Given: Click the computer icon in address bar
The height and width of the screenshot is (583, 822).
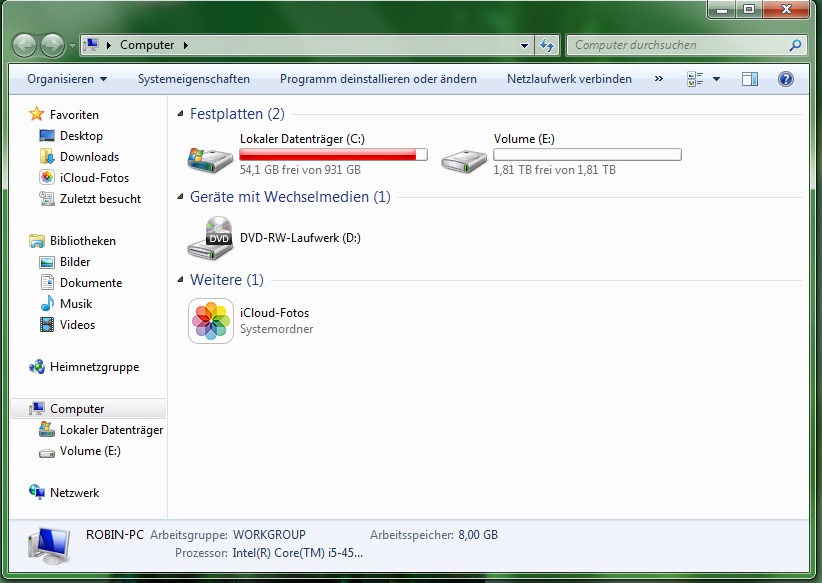Looking at the screenshot, I should click(91, 45).
